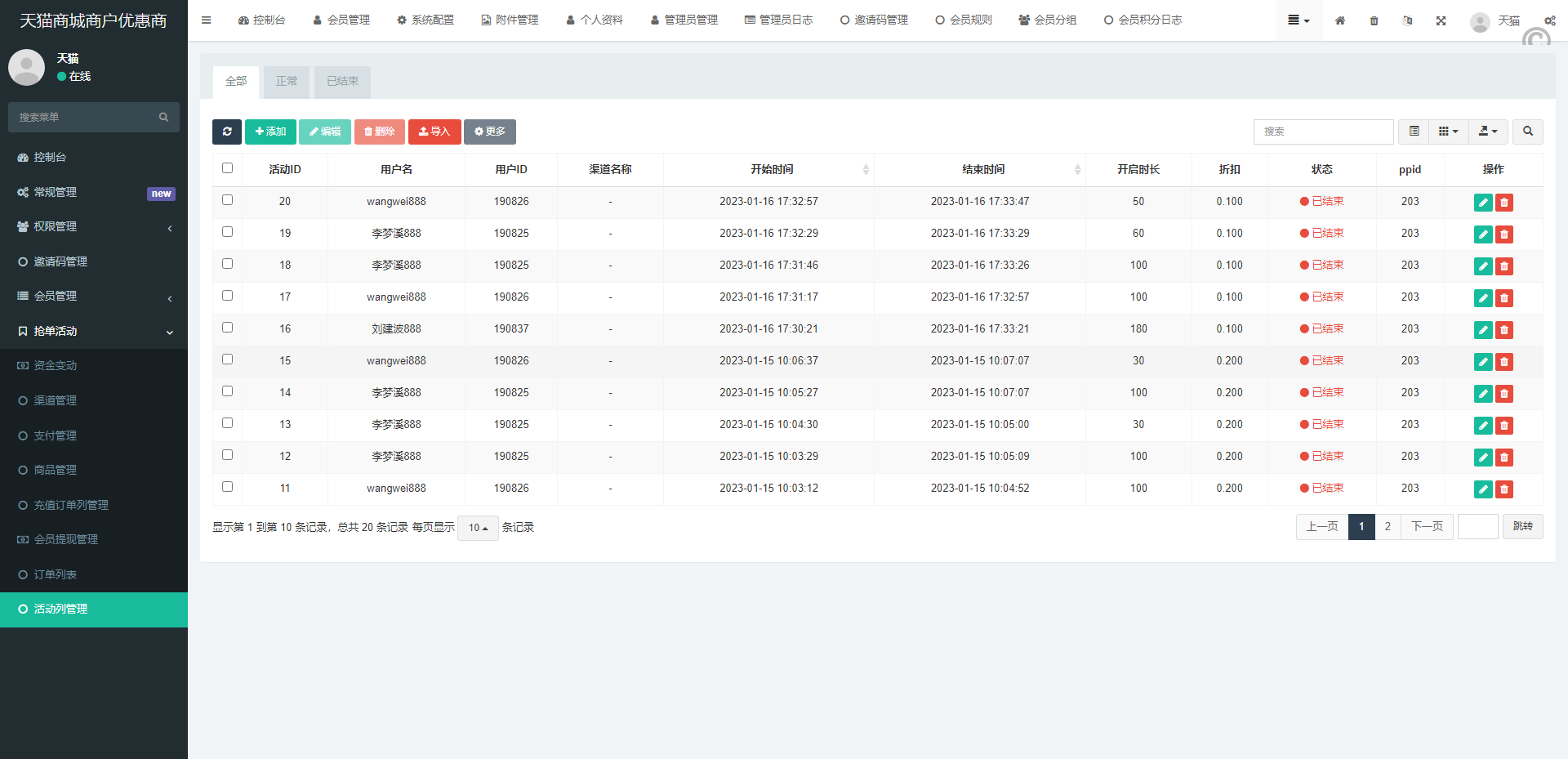Screen dimensions: 1568x759
Task: Click the fullscreen expand icon
Action: [x=1441, y=20]
